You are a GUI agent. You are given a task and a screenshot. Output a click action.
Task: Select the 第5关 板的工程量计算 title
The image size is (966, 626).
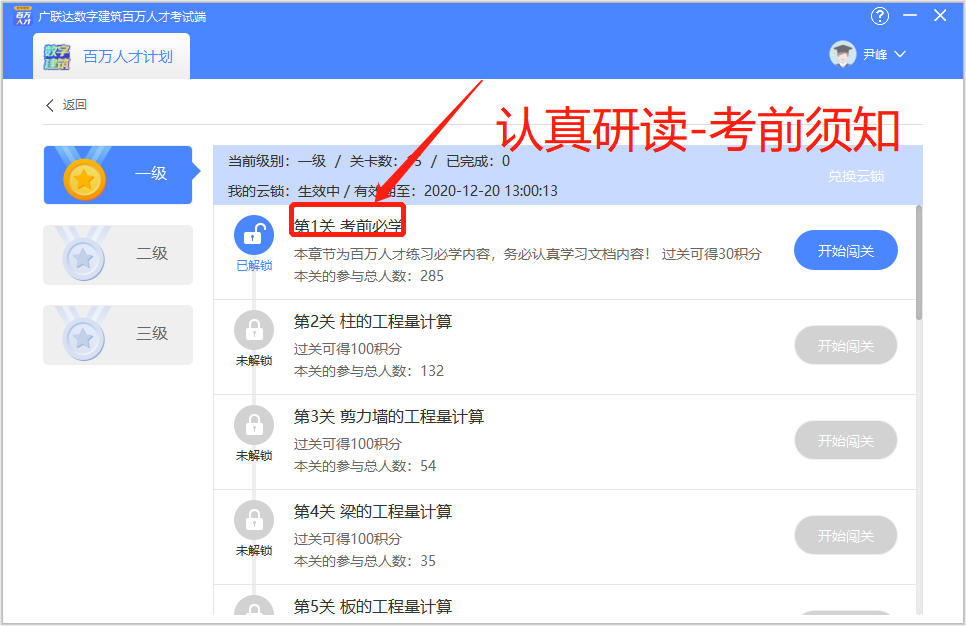point(373,606)
